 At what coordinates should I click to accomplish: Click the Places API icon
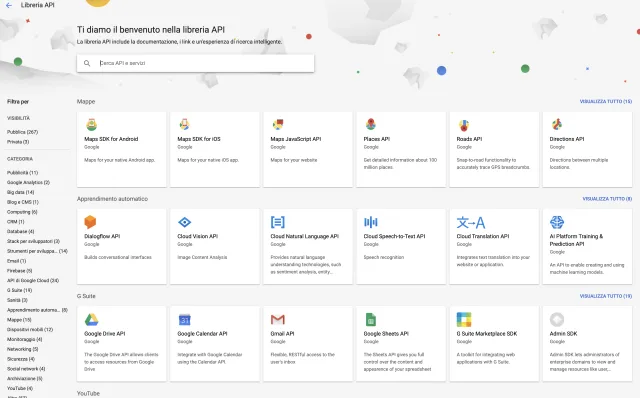tap(371, 124)
